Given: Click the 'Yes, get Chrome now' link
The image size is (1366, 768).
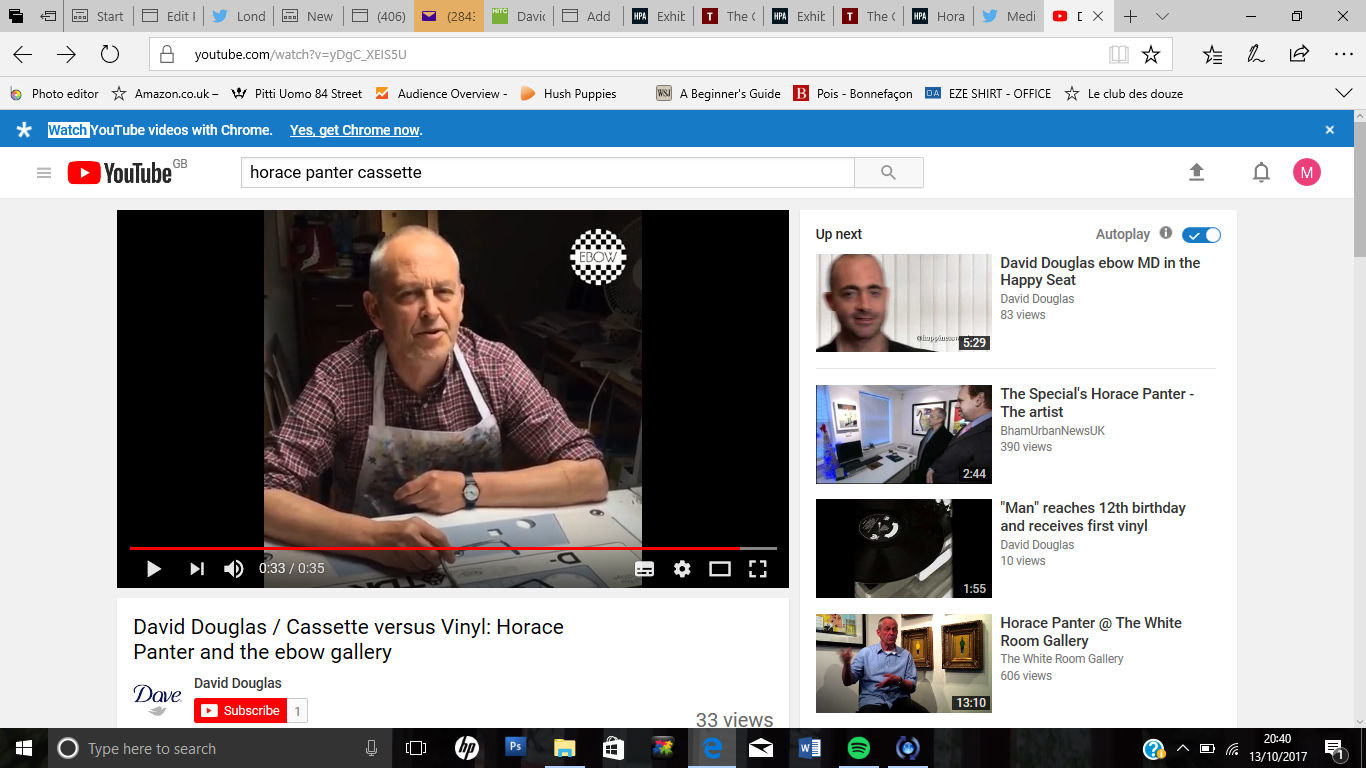Looking at the screenshot, I should tap(355, 130).
